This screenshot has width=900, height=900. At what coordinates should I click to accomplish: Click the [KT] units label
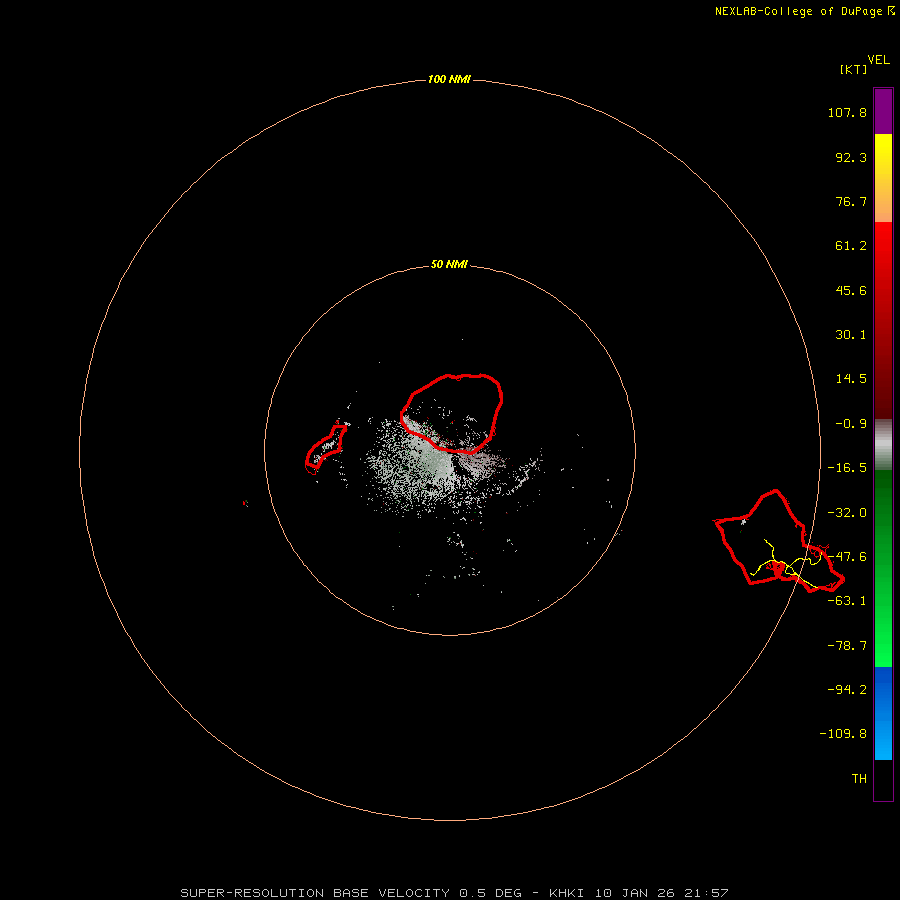[854, 70]
